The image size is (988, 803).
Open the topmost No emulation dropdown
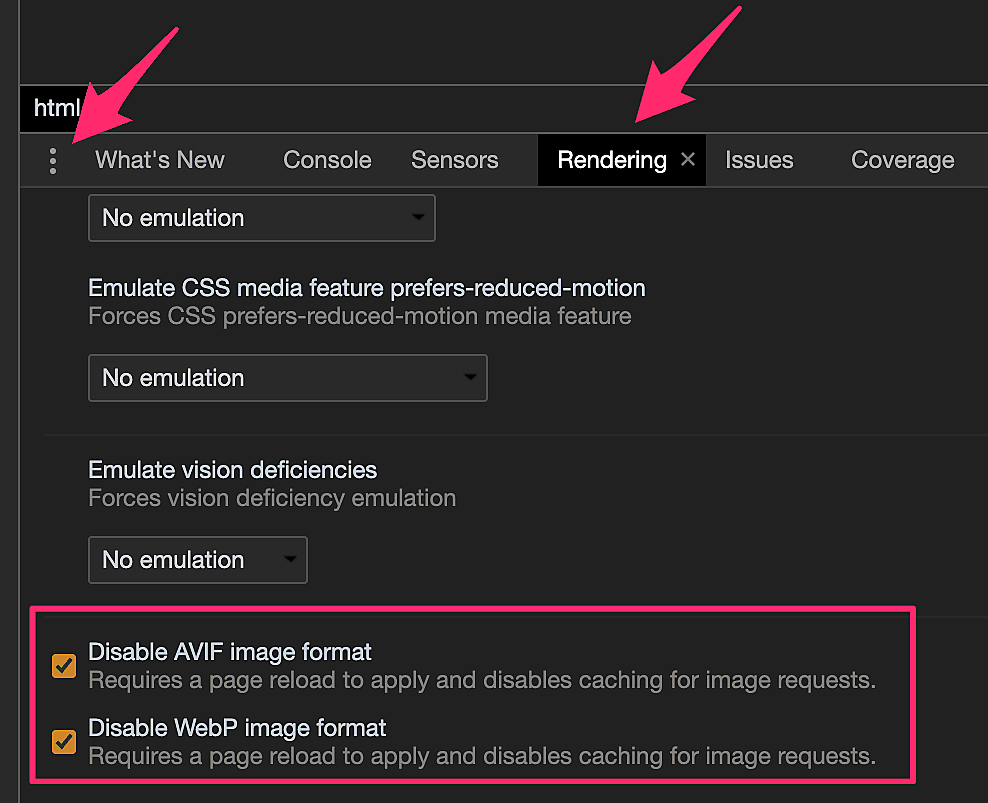pos(261,218)
